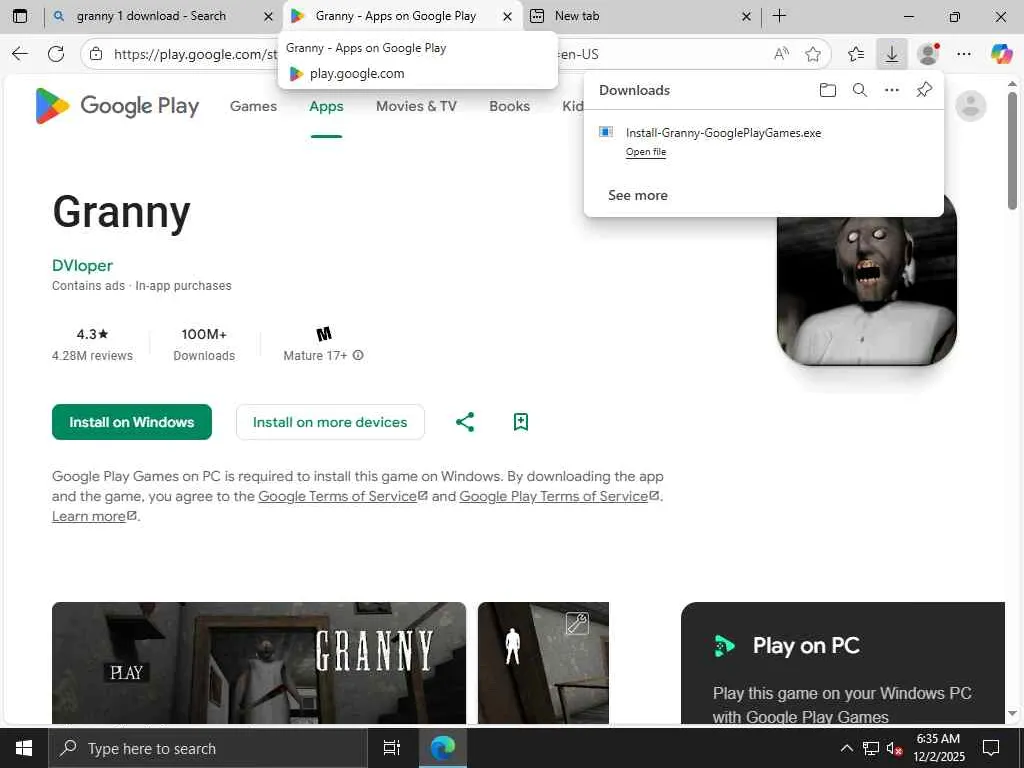Go to Games section in Google Play

pos(253,106)
